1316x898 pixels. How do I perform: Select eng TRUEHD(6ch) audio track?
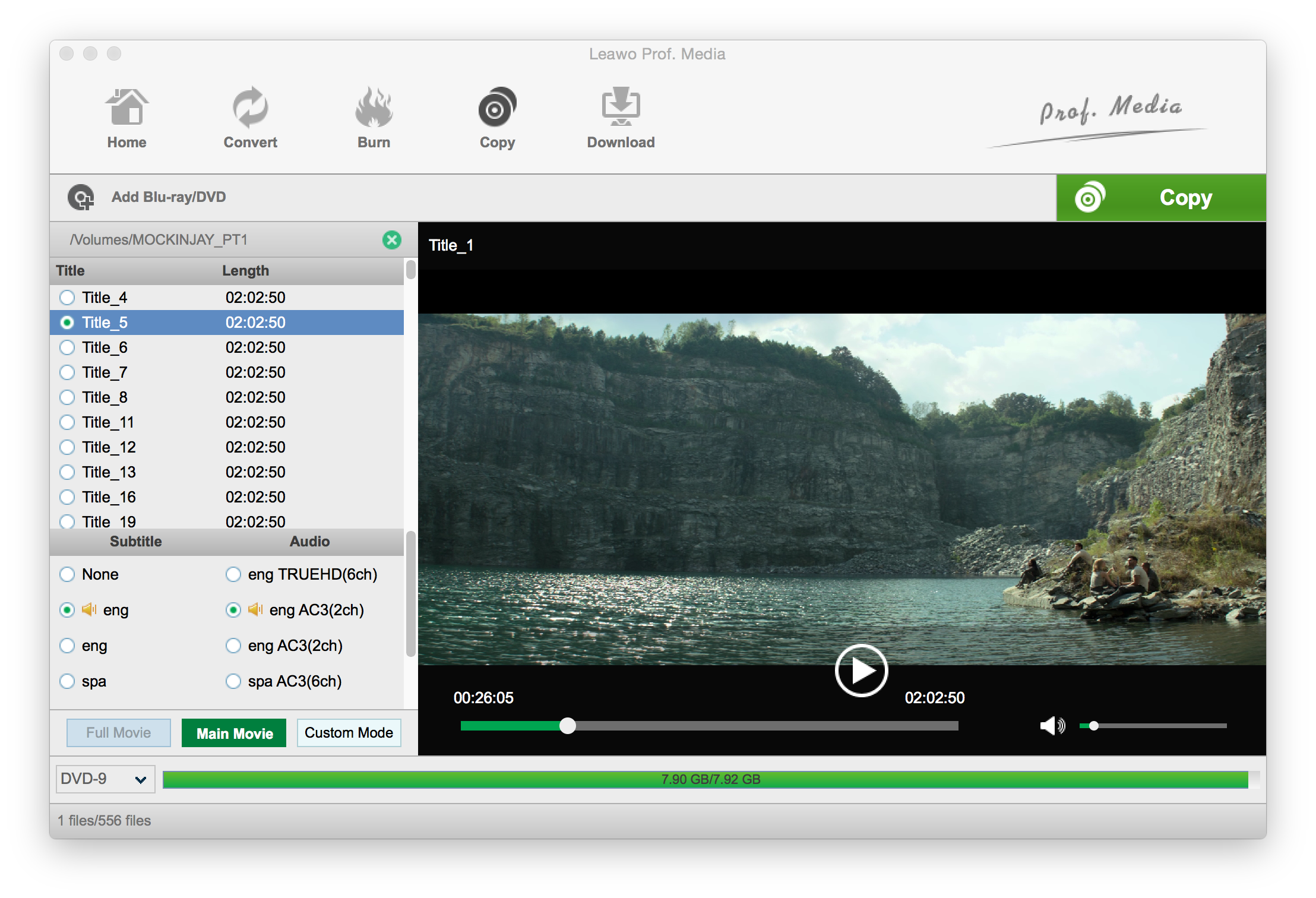233,574
